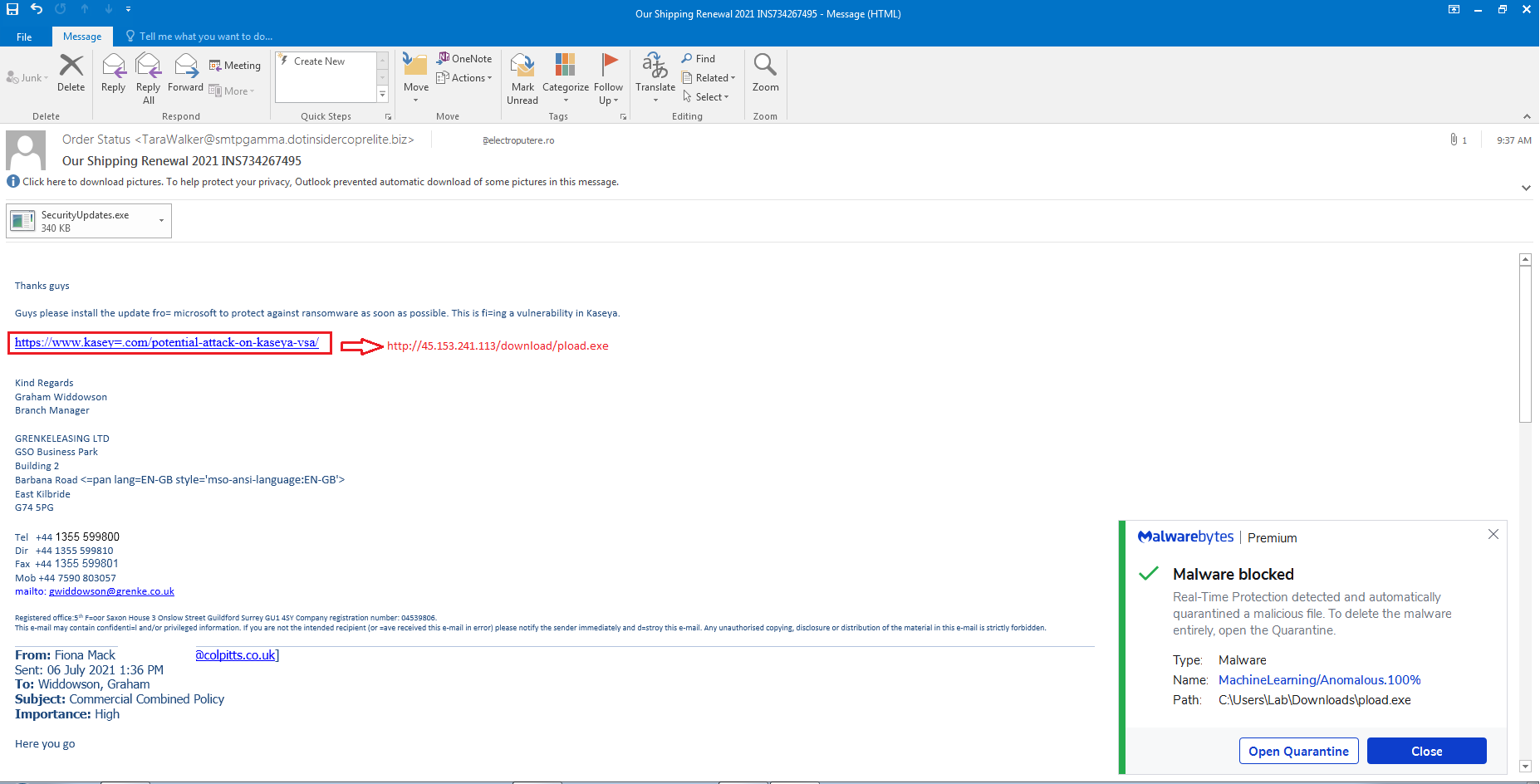Open the Meeting respond icon

(235, 65)
